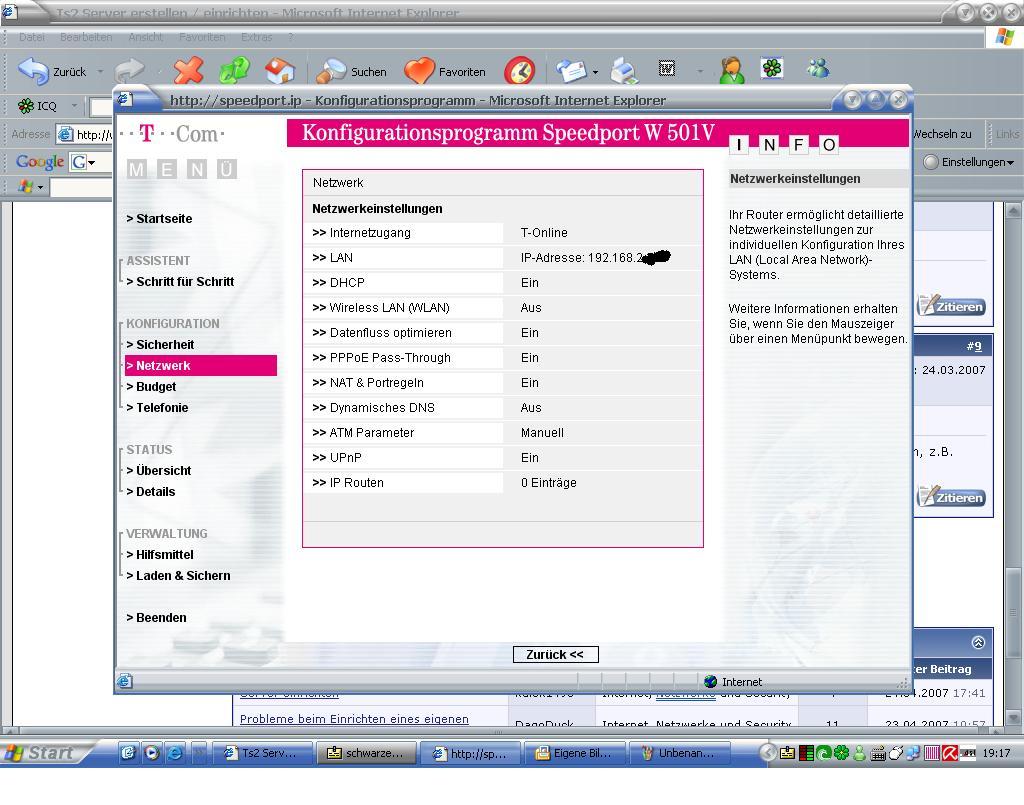The image size is (1024, 805).
Task: Click the mail envelope toolbar icon
Action: tap(571, 71)
